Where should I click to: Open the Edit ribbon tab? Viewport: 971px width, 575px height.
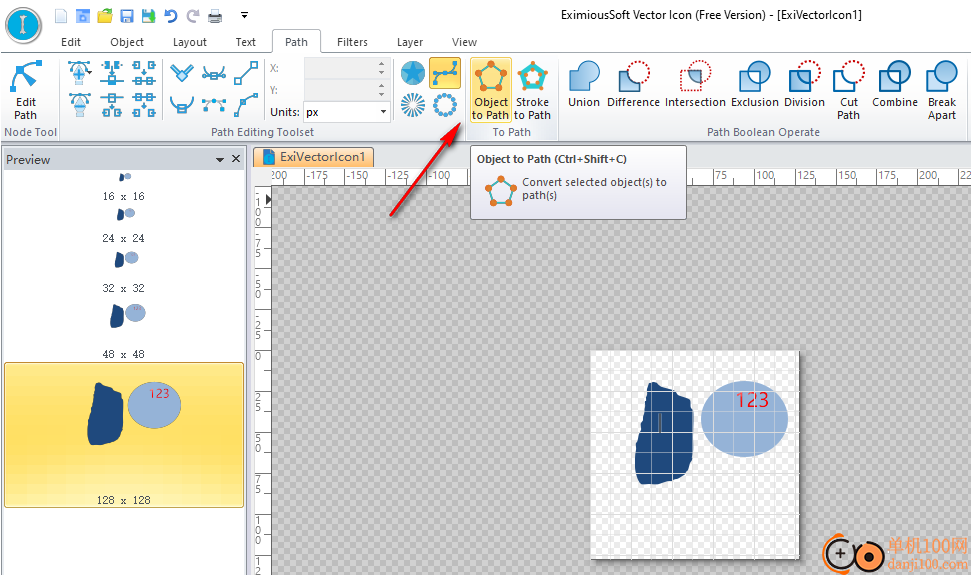71,42
